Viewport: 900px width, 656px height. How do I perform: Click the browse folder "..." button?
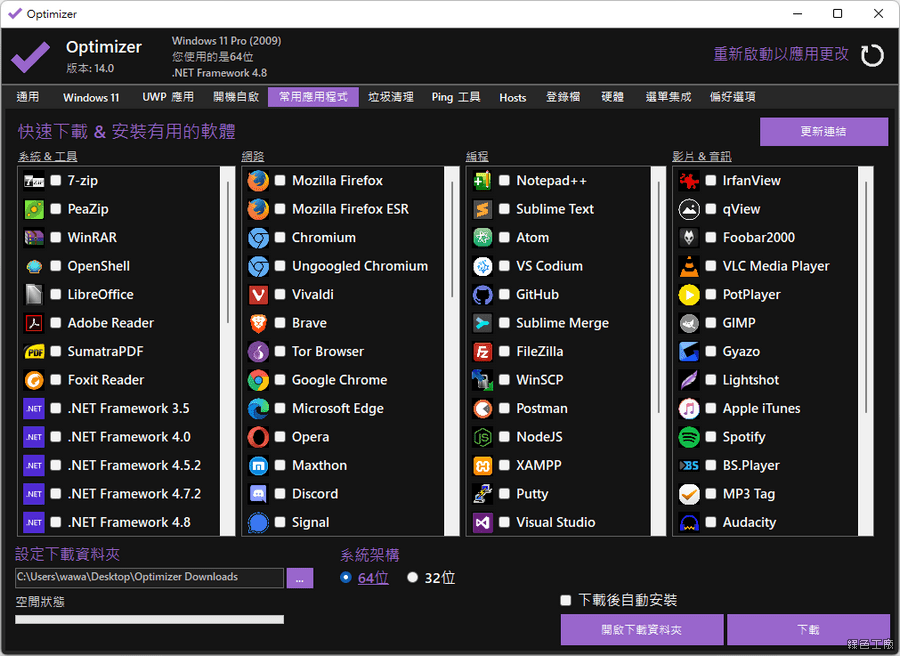[x=300, y=578]
